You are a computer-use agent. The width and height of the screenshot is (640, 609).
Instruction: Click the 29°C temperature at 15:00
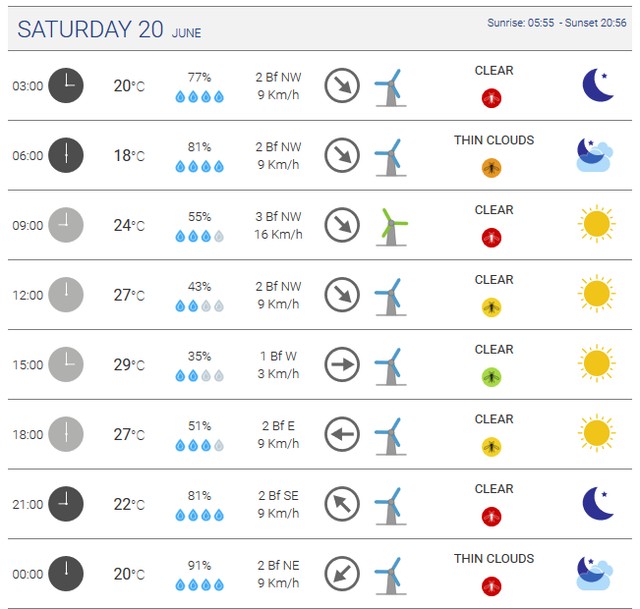click(x=128, y=365)
